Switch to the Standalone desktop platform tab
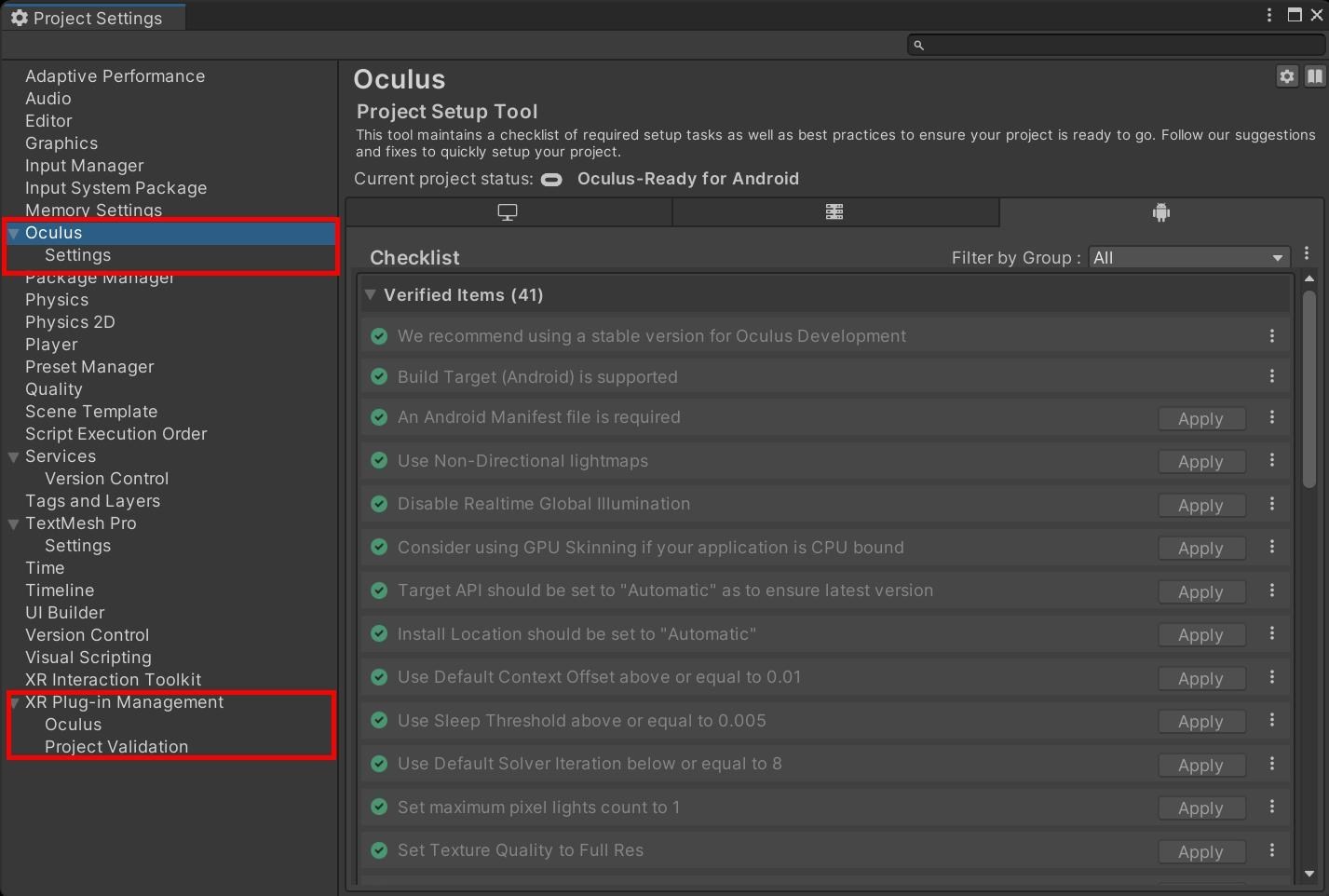1329x896 pixels. click(x=508, y=212)
